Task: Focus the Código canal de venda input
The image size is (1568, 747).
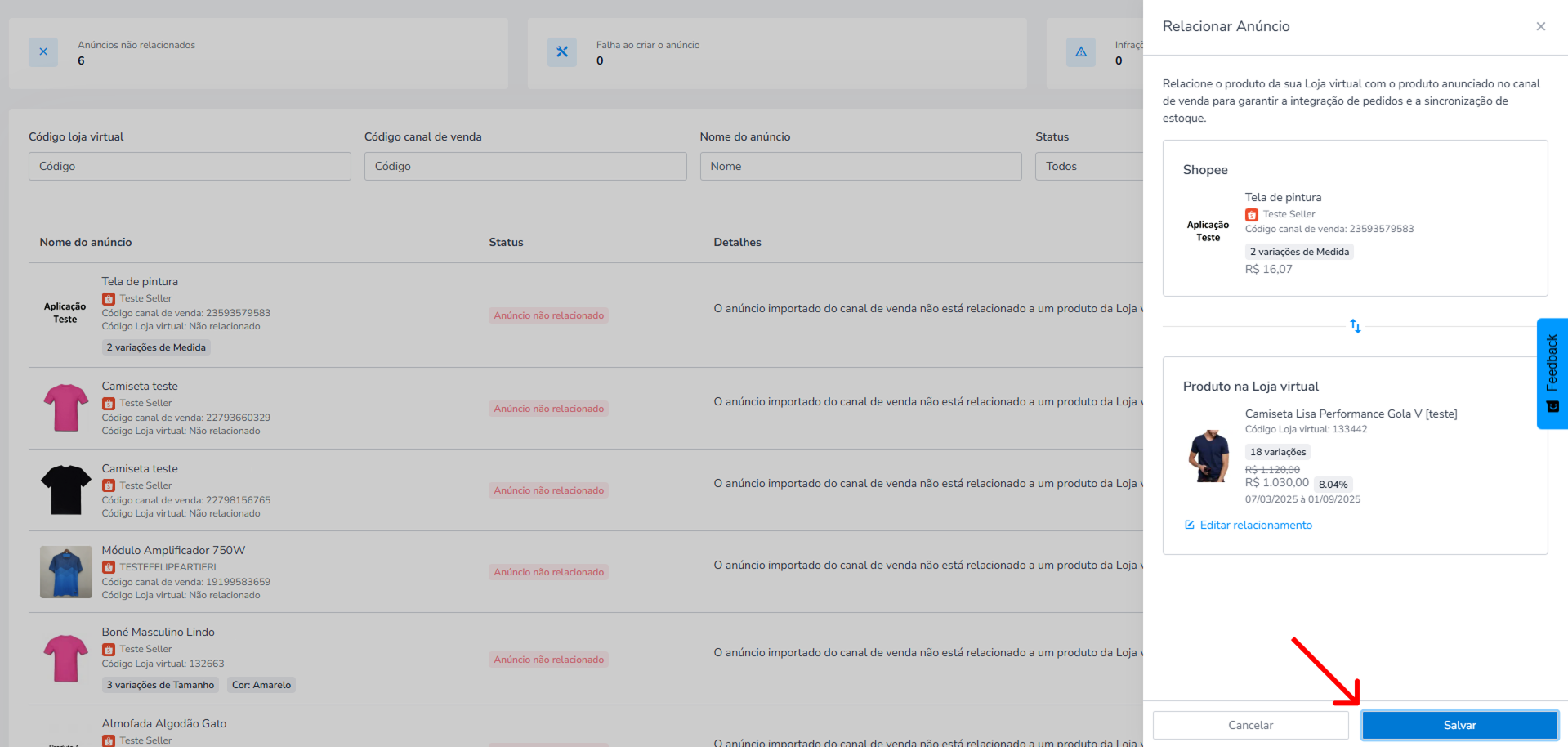Action: point(525,166)
